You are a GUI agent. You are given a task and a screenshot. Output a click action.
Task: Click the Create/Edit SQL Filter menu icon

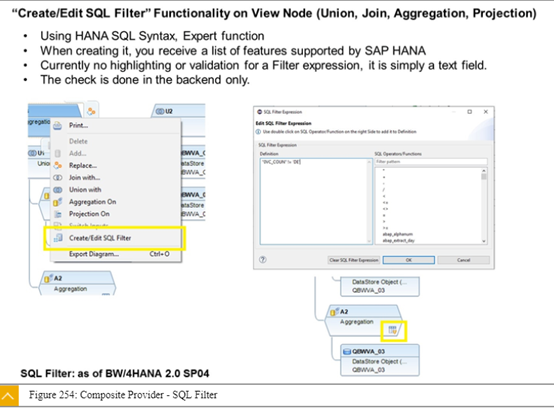(58, 238)
